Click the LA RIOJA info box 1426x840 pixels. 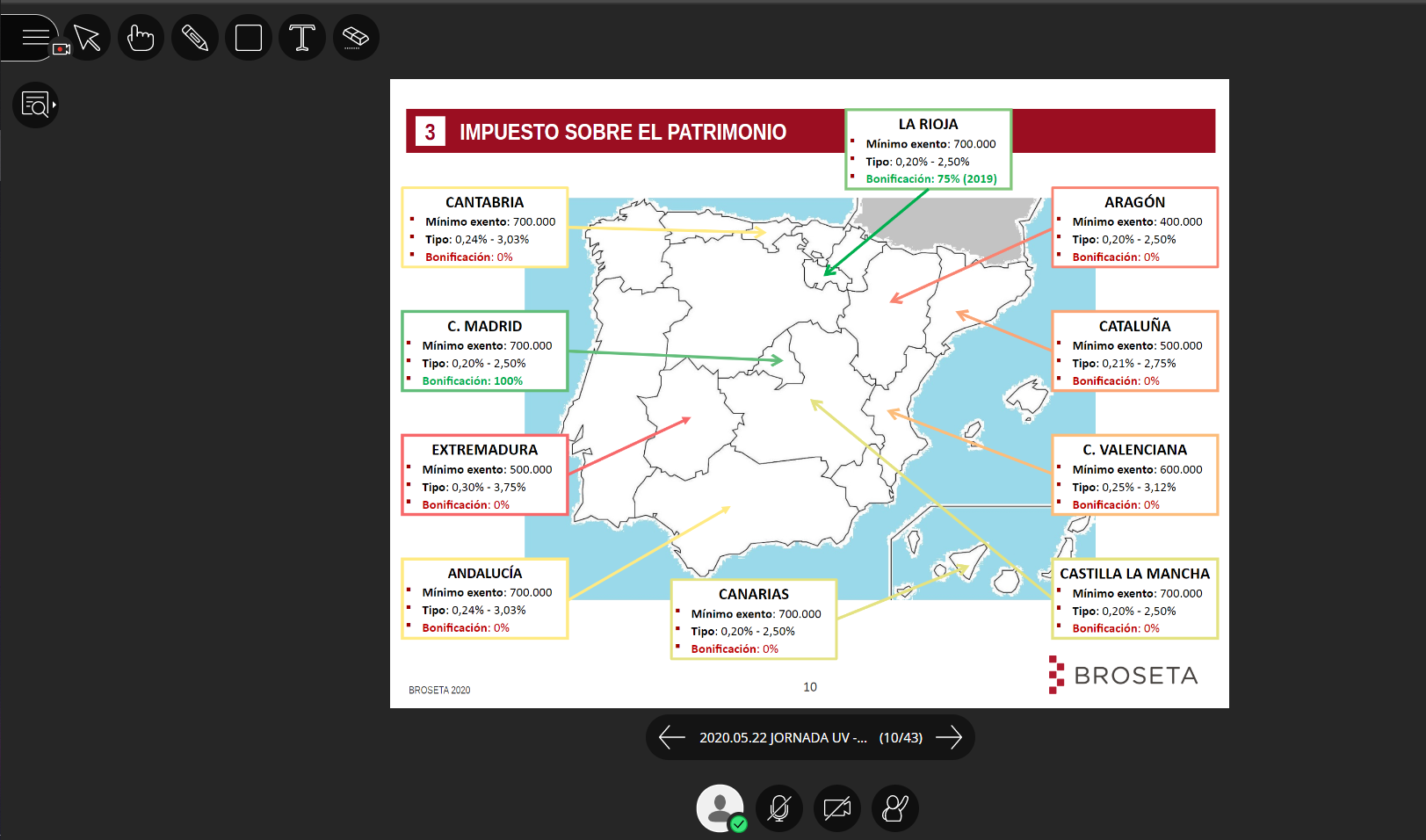929,149
